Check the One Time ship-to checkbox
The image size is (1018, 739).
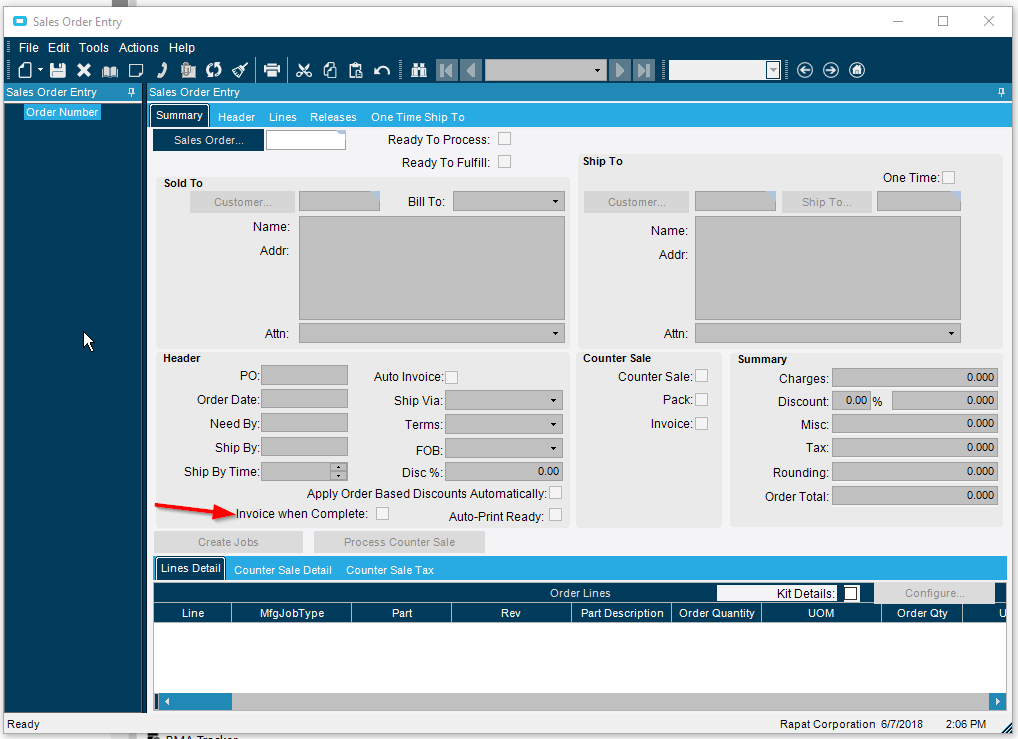[948, 178]
